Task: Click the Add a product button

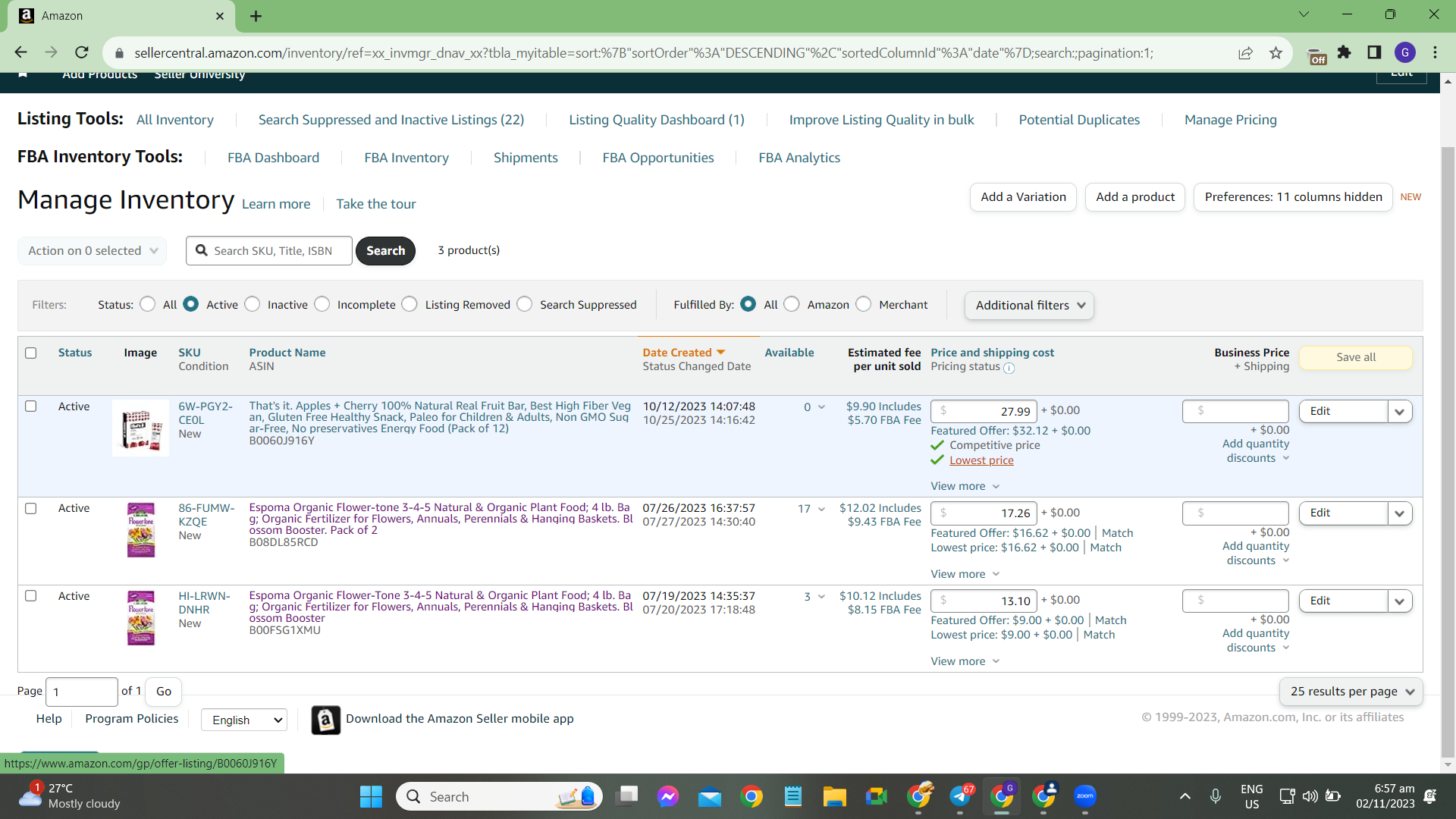Action: (x=1135, y=197)
